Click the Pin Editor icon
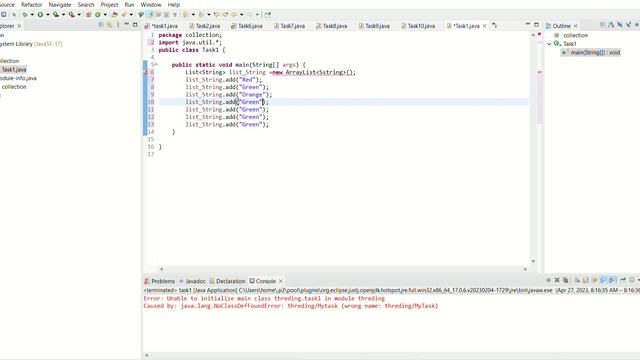This screenshot has width=640, height=360. click(x=267, y=14)
